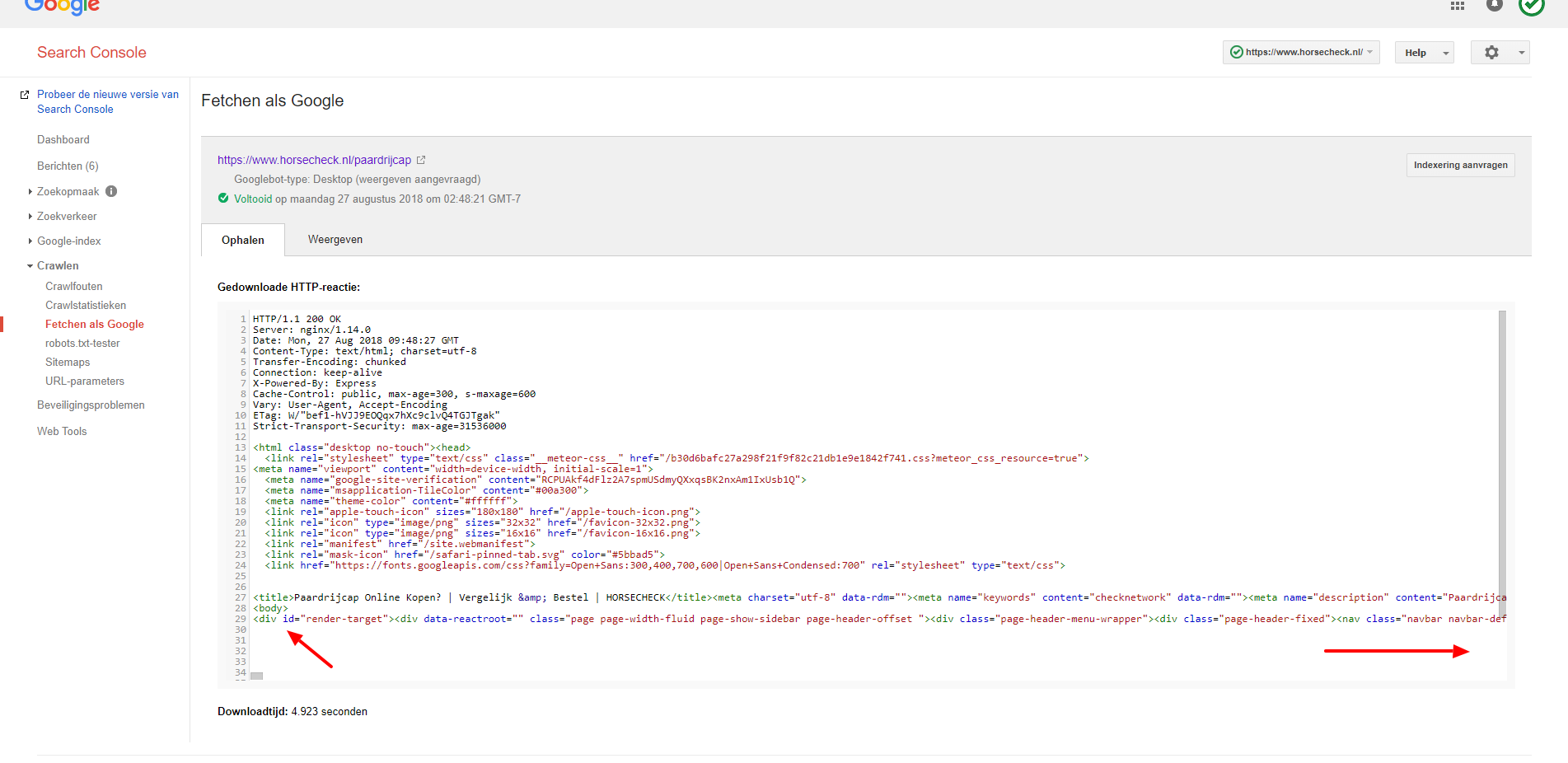The height and width of the screenshot is (763, 1568).
Task: Open the settings gear icon
Action: 1491,52
